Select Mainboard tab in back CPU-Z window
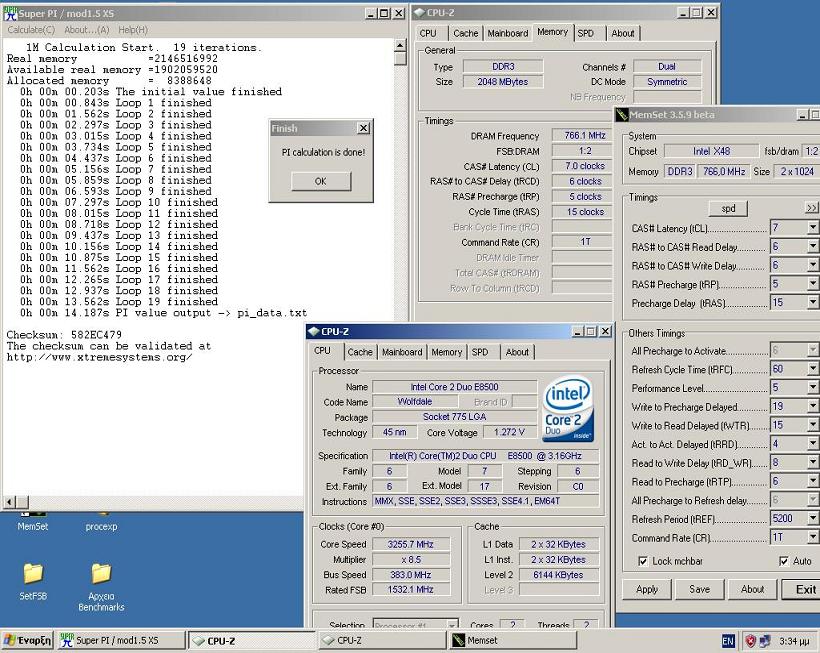The image size is (820, 653). click(x=507, y=33)
